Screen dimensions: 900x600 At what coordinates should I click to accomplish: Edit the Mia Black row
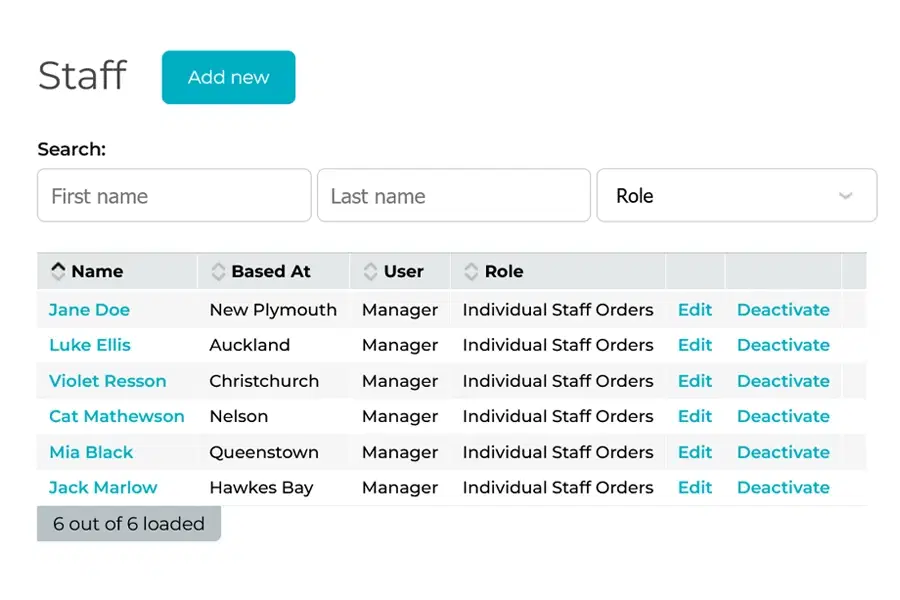695,452
